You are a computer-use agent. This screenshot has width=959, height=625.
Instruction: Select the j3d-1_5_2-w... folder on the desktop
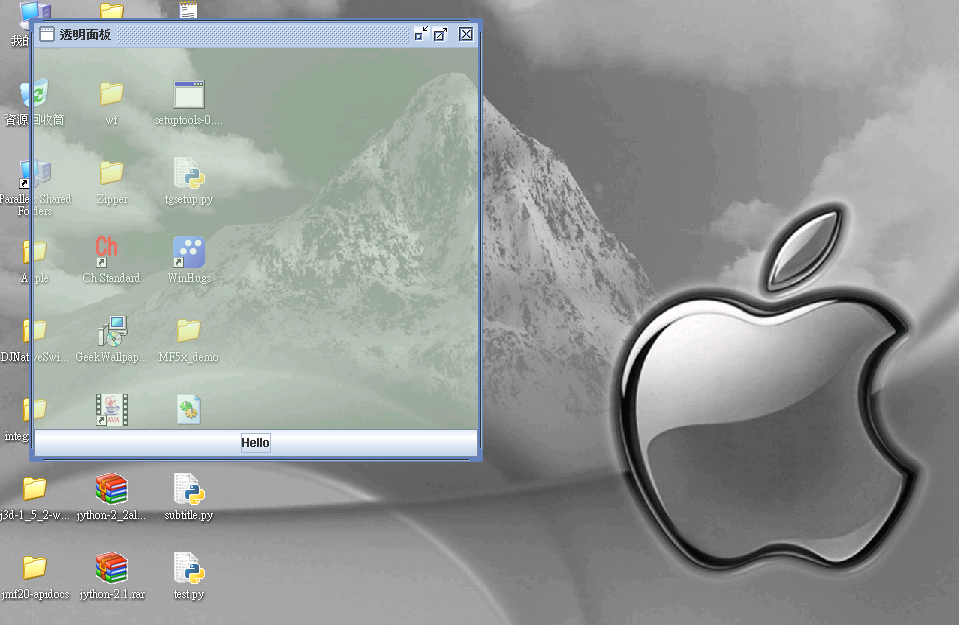point(35,489)
